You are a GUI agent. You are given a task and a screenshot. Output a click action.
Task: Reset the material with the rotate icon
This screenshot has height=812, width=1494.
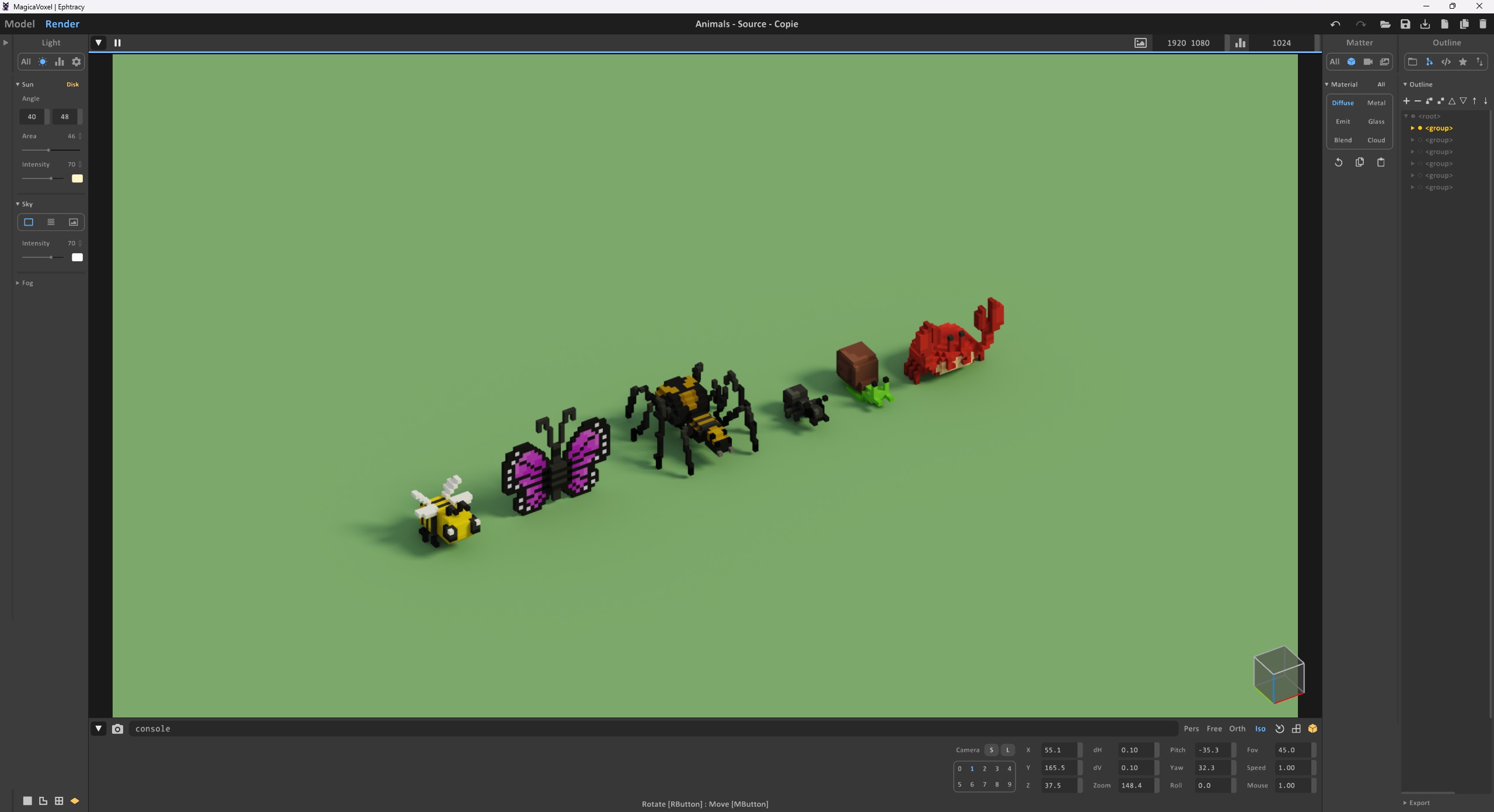coord(1339,163)
